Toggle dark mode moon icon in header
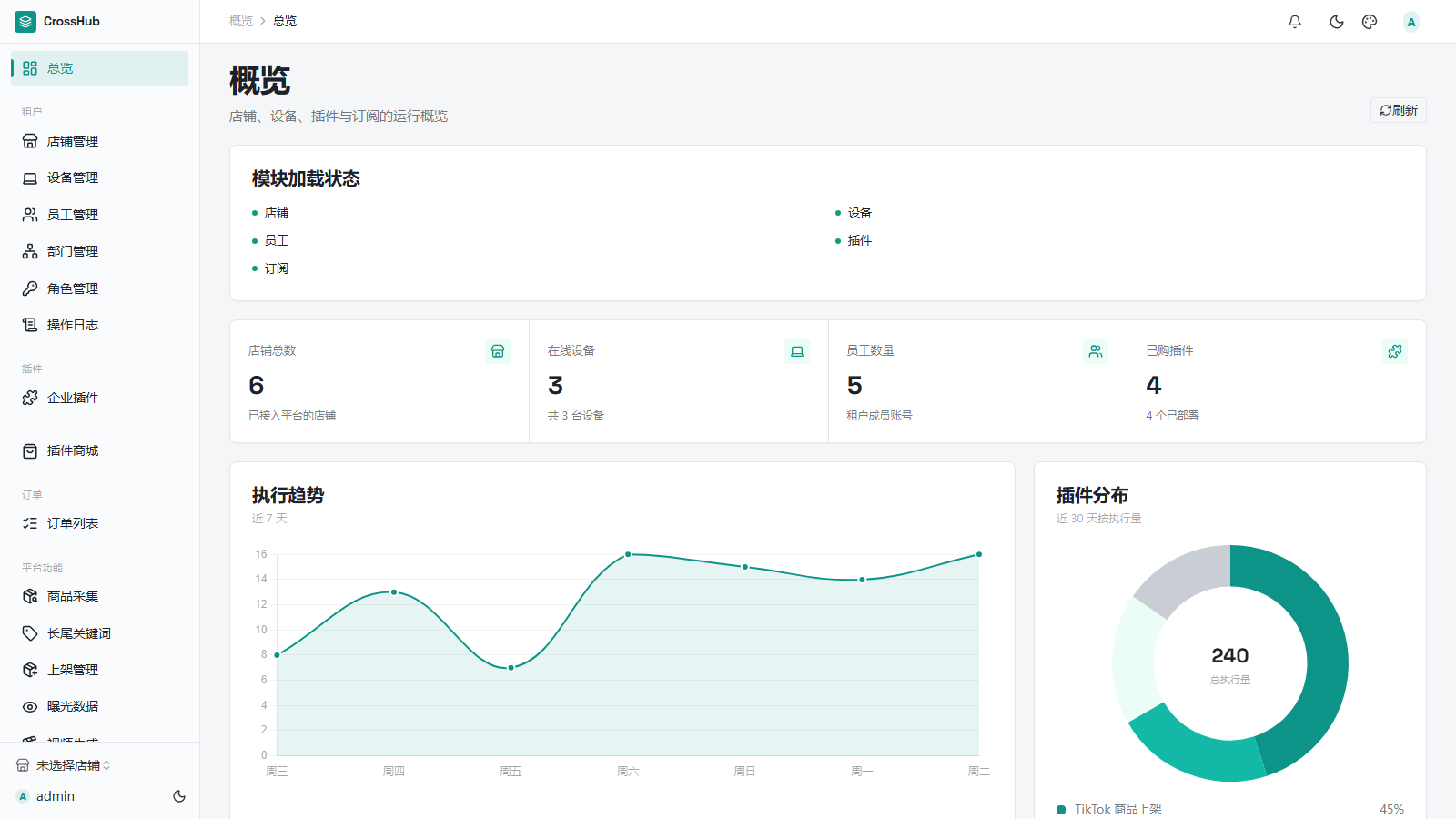Screen dimensions: 1456x819 [x=1337, y=22]
